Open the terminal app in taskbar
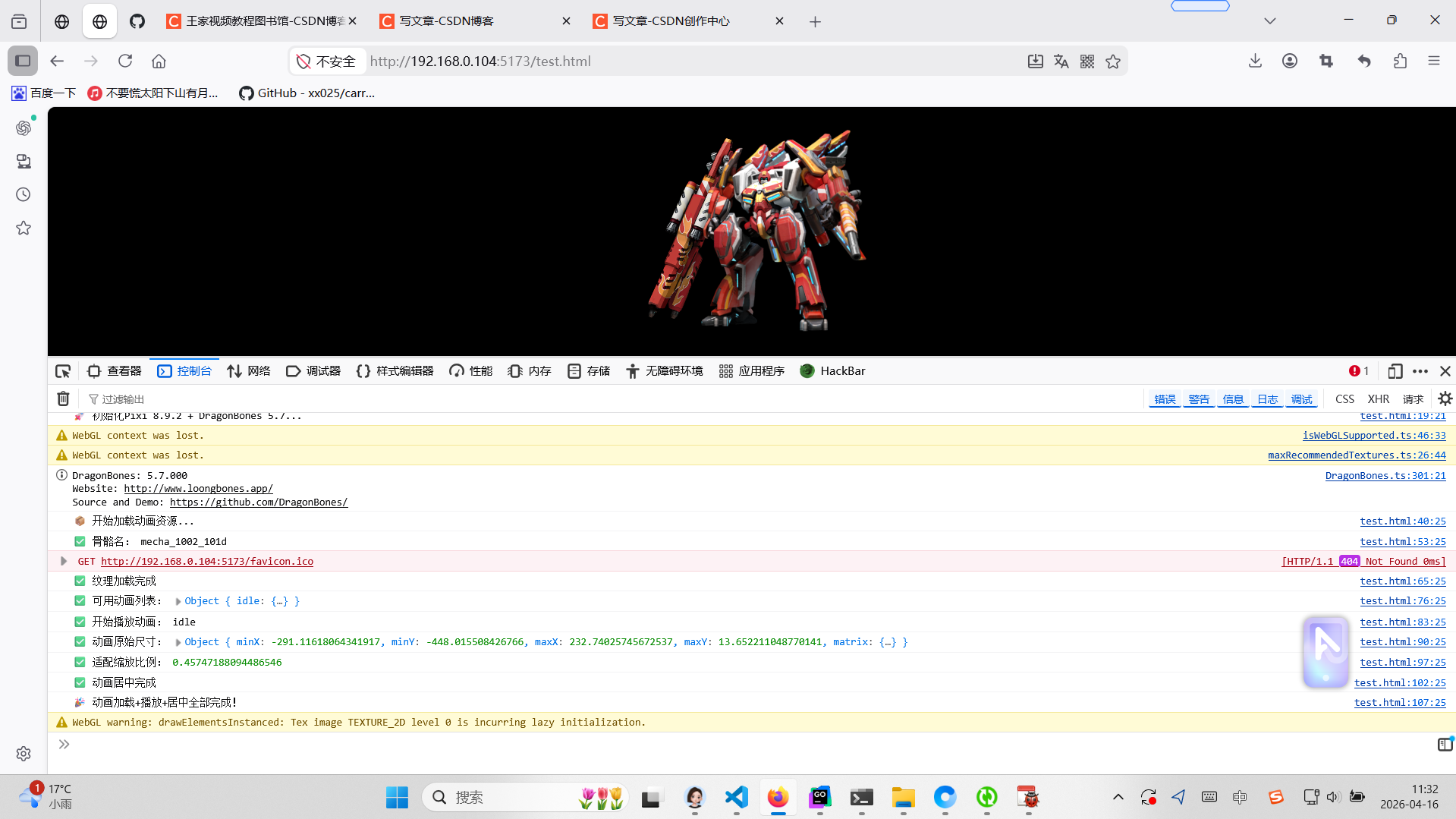 [861, 797]
